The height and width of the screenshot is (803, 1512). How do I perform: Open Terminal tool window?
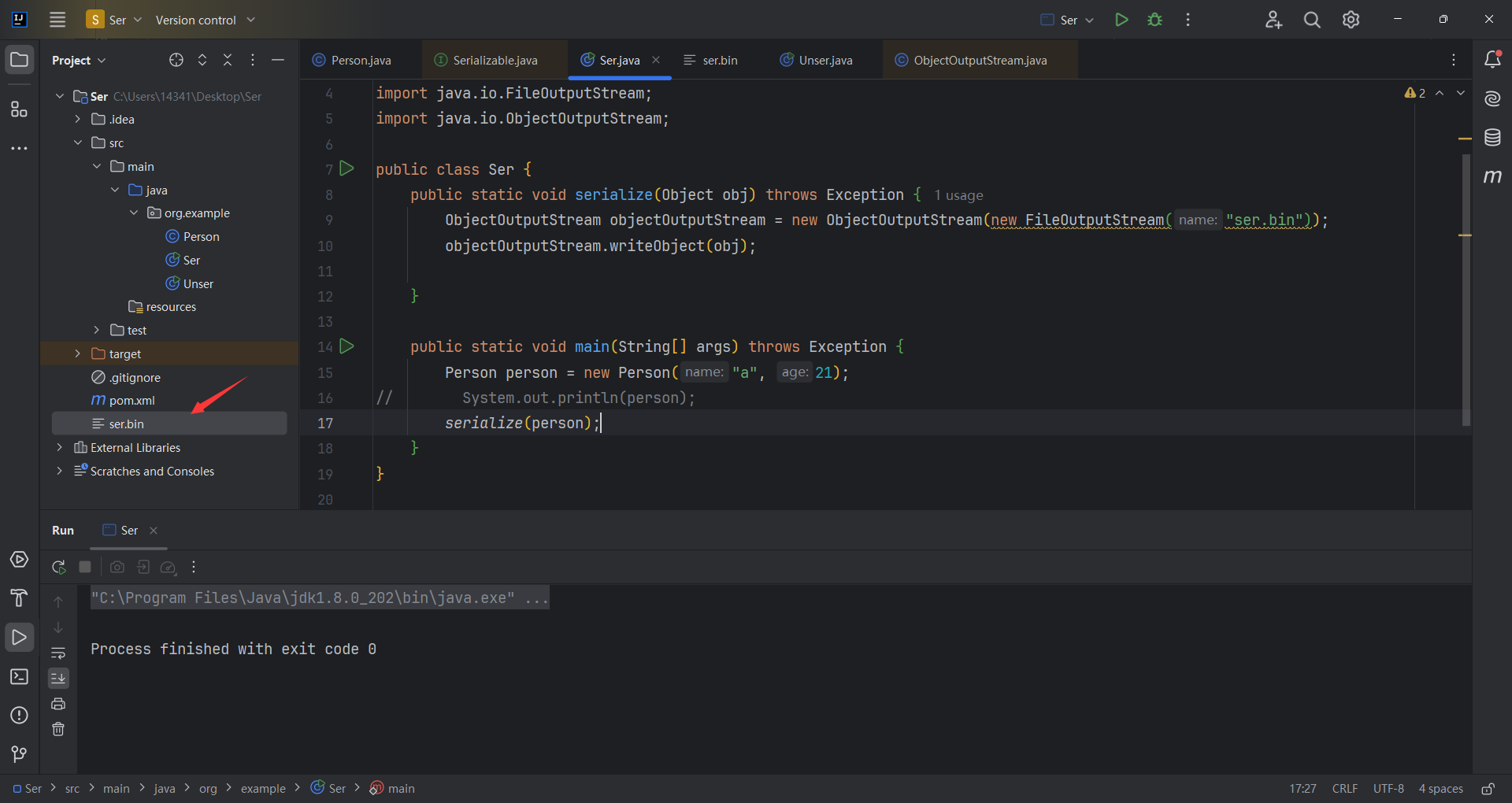point(19,676)
